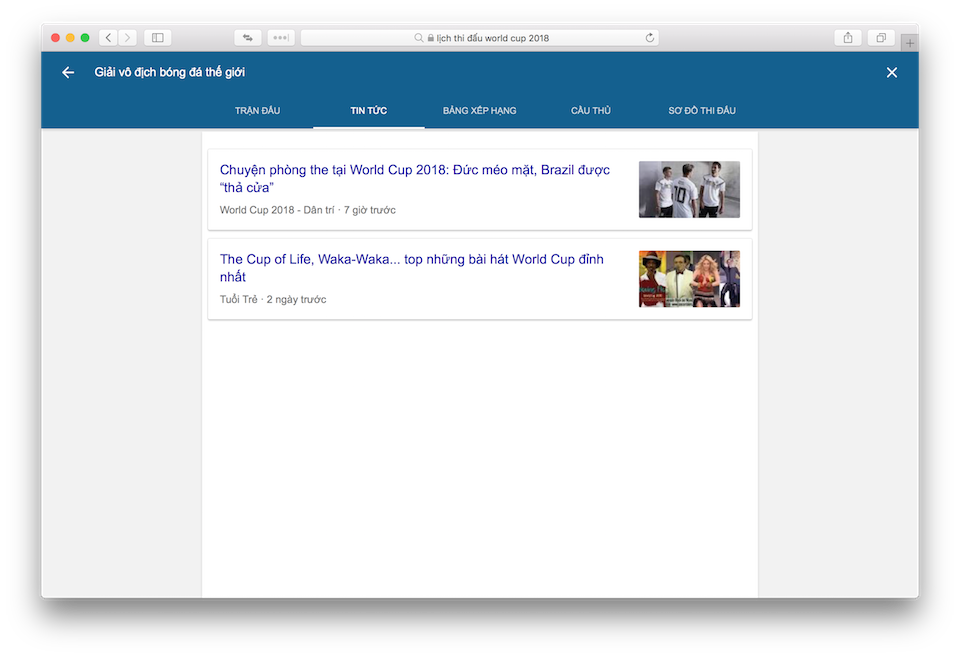Viewport: 960px width, 657px height.
Task: Show all tabs overview icon
Action: point(881,38)
